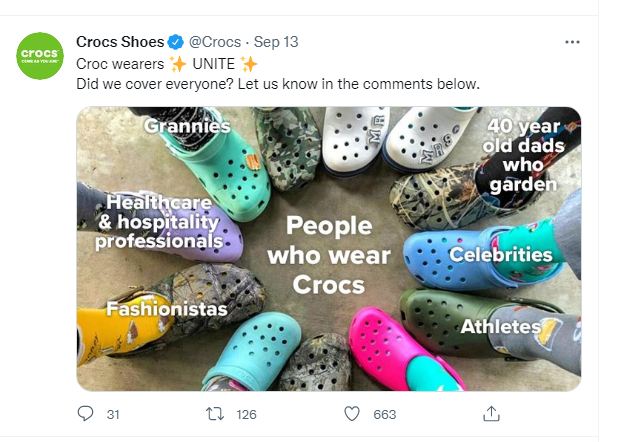Click the "Celebrities" label in the image

pos(500,254)
